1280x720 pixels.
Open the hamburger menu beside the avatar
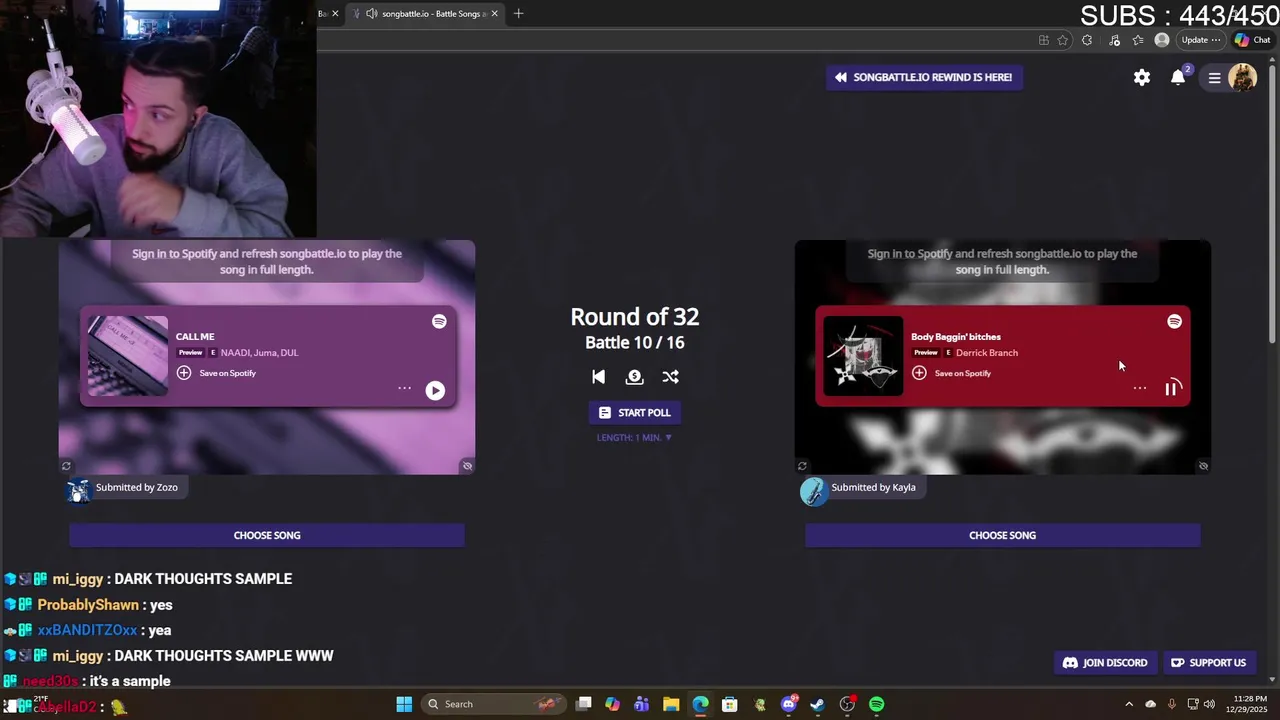tap(1214, 77)
